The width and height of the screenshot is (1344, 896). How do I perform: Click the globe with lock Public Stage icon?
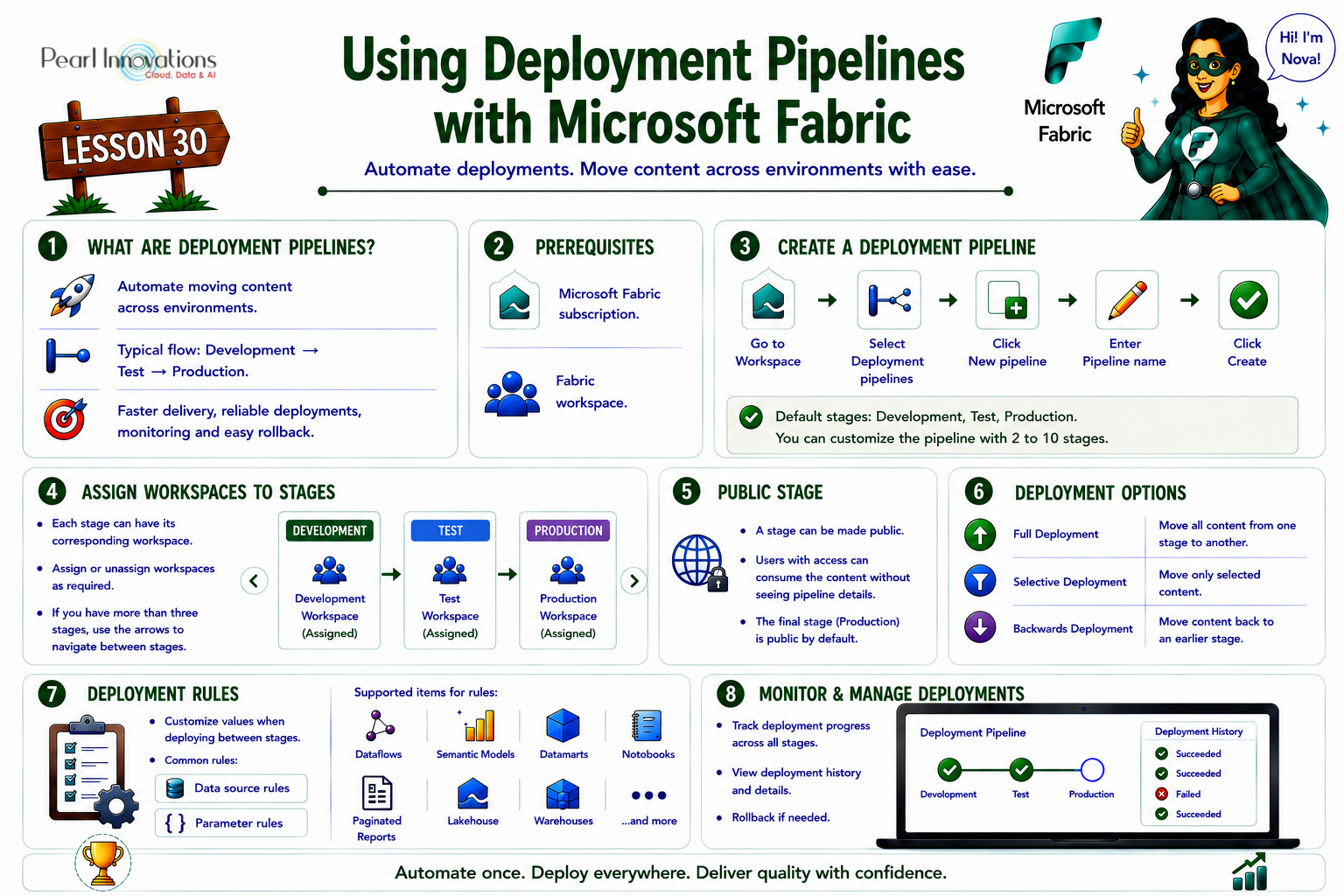pyautogui.click(x=700, y=563)
